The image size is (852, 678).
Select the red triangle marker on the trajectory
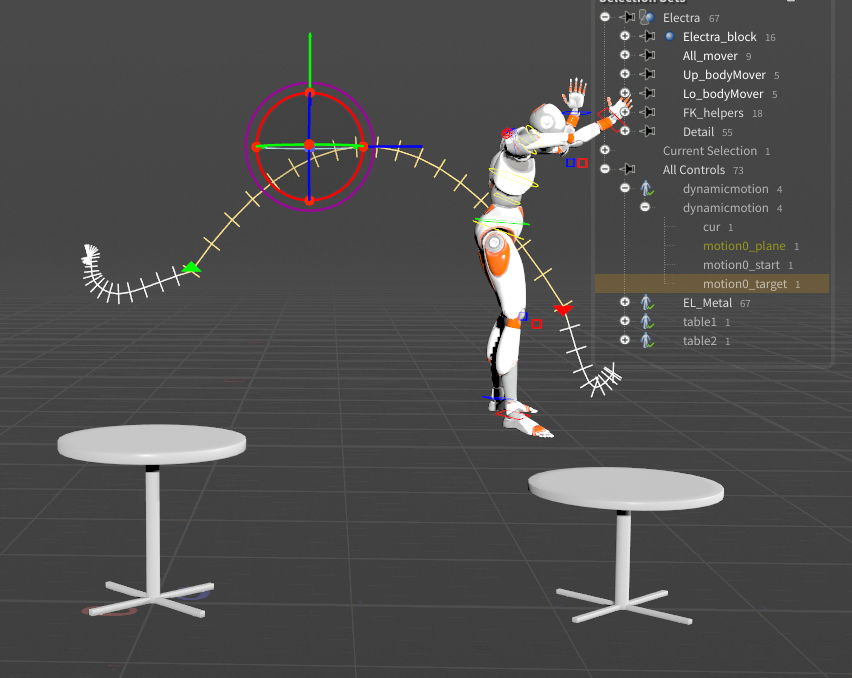point(563,309)
